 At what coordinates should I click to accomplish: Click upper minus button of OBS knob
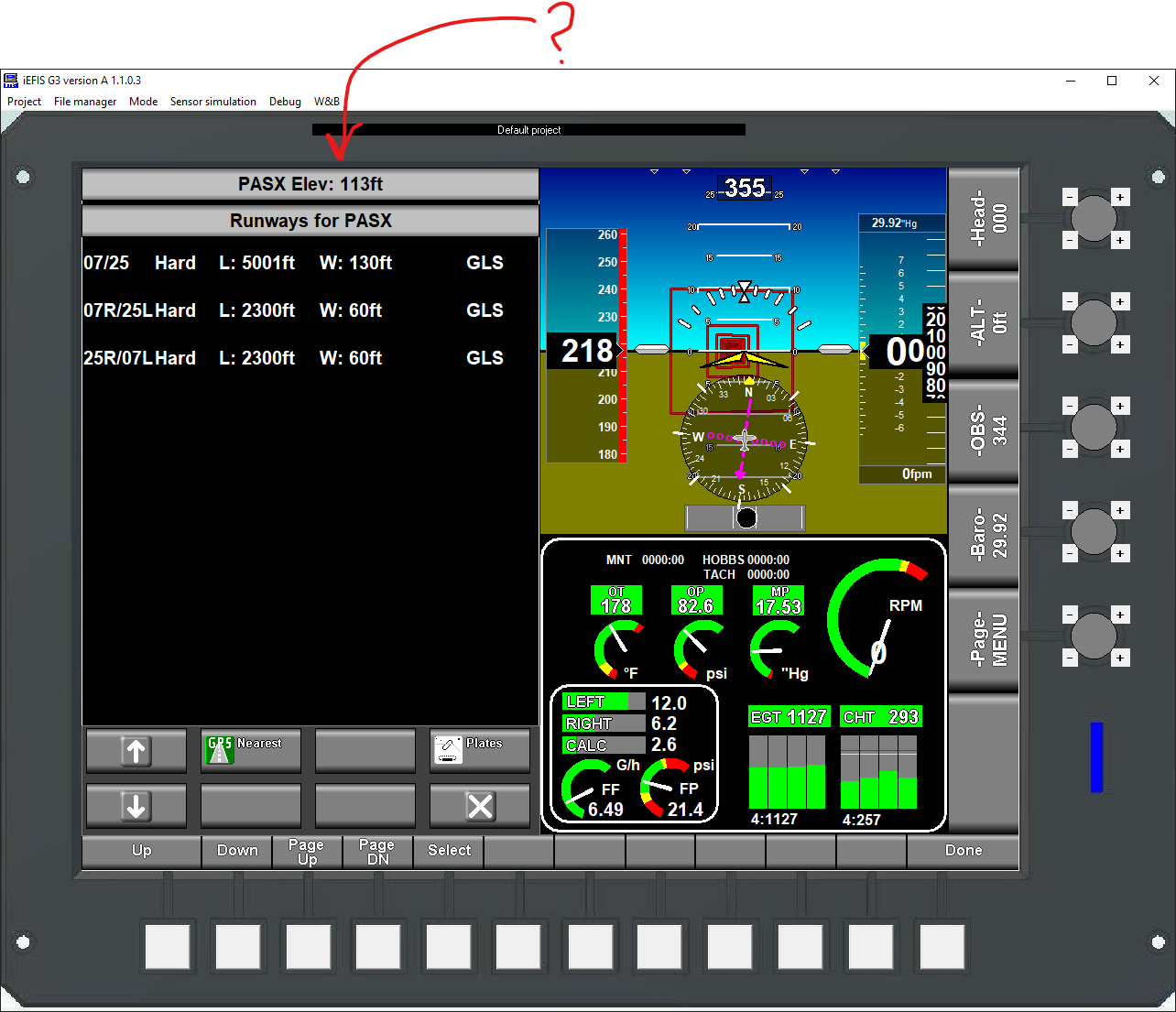1070,406
